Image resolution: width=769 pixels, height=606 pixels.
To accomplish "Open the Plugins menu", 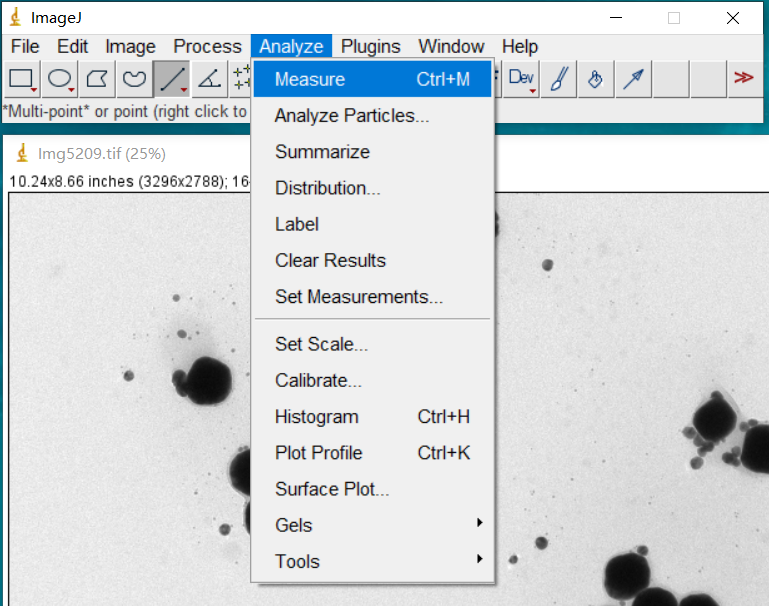I will [x=370, y=46].
